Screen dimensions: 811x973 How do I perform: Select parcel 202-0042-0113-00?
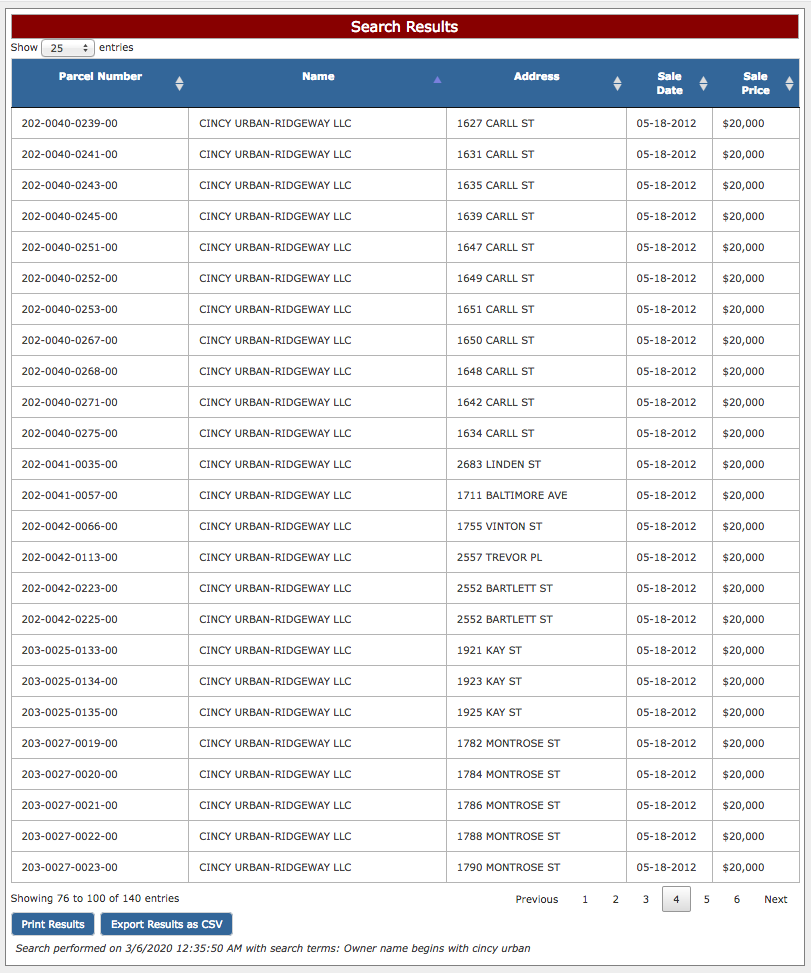[69, 558]
